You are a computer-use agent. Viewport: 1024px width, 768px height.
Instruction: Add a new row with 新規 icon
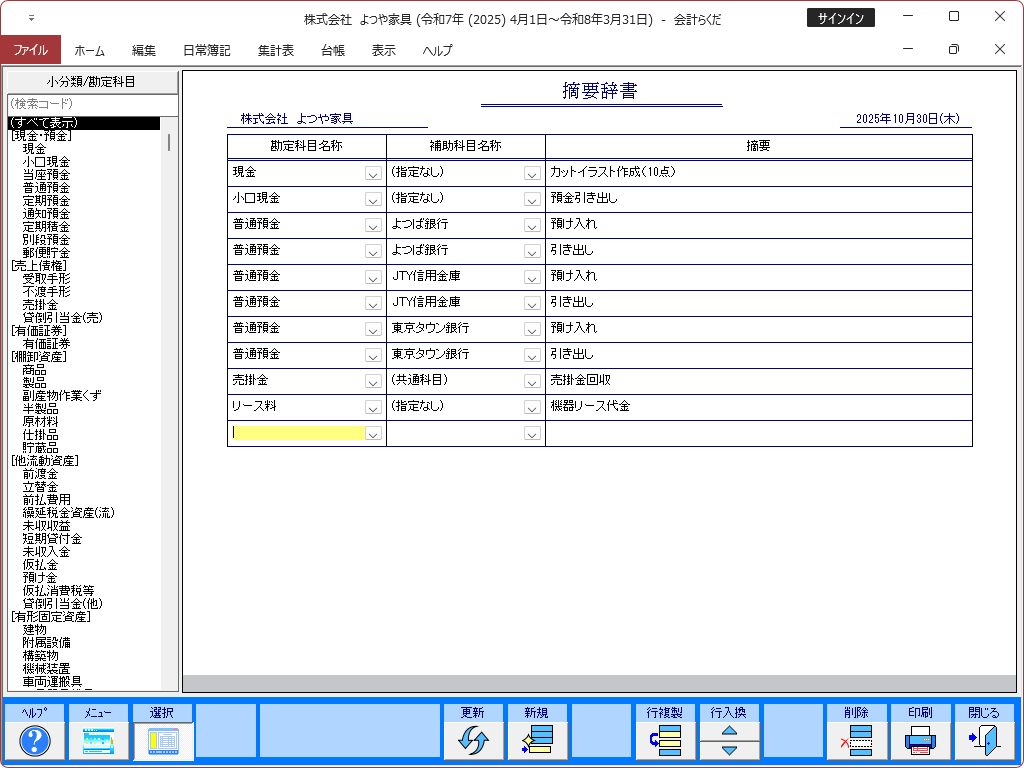pyautogui.click(x=537, y=741)
